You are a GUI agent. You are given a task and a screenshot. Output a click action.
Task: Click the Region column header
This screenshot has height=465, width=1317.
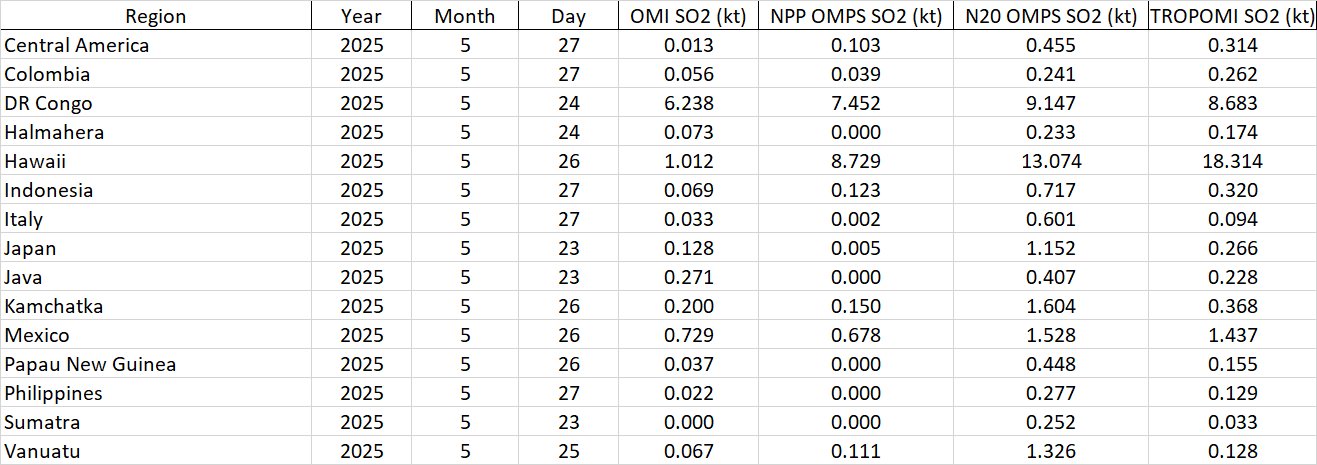[x=156, y=16]
